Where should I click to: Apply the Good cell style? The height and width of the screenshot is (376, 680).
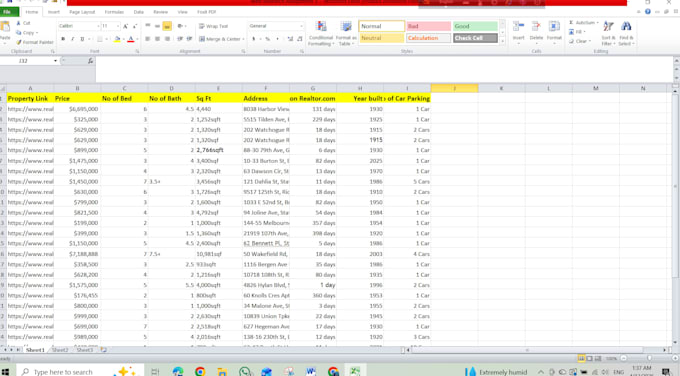coord(475,26)
